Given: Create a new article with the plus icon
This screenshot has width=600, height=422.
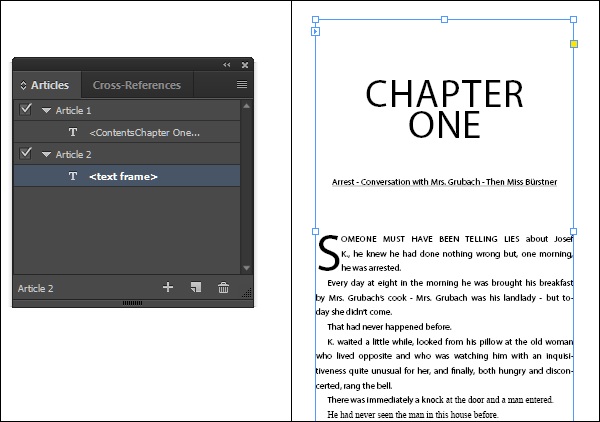Looking at the screenshot, I should tap(168, 287).
